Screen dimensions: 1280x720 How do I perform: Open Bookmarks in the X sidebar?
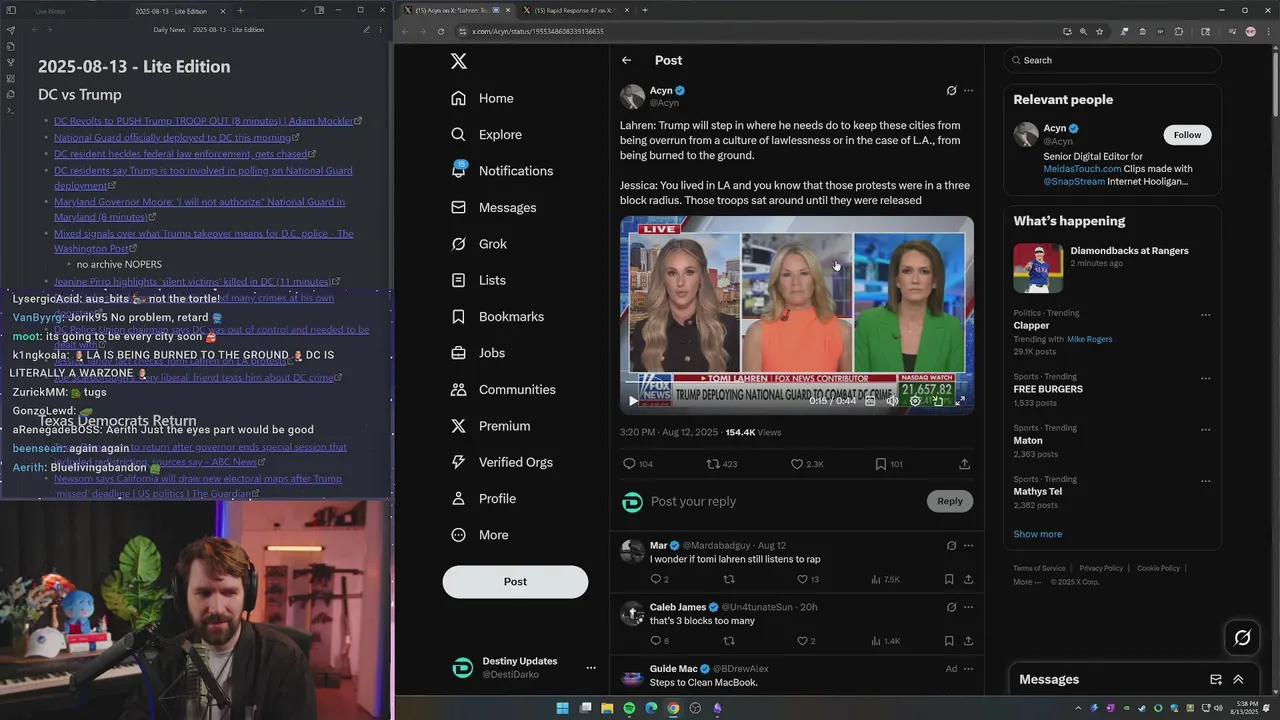coord(498,316)
